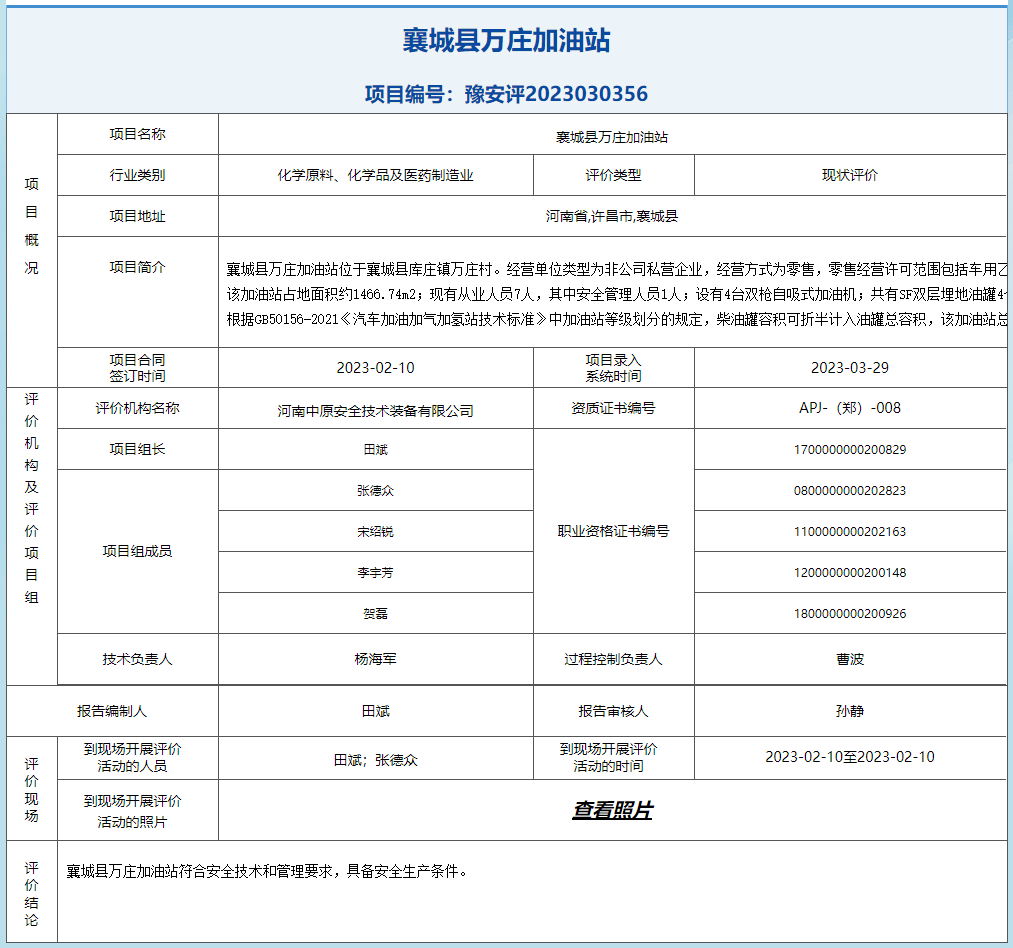Select certificate number 0800000000202823
Viewport: 1013px width, 948px height.
850,490
